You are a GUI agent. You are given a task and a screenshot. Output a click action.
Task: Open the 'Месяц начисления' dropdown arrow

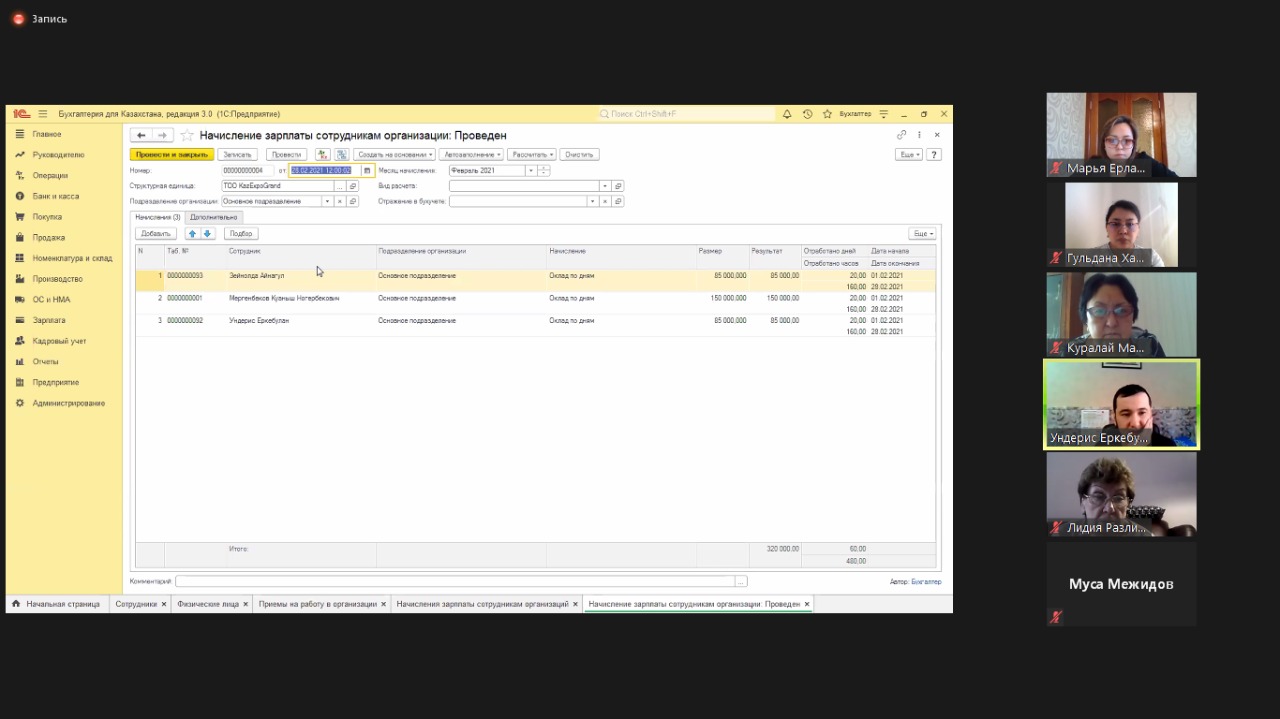click(x=530, y=171)
